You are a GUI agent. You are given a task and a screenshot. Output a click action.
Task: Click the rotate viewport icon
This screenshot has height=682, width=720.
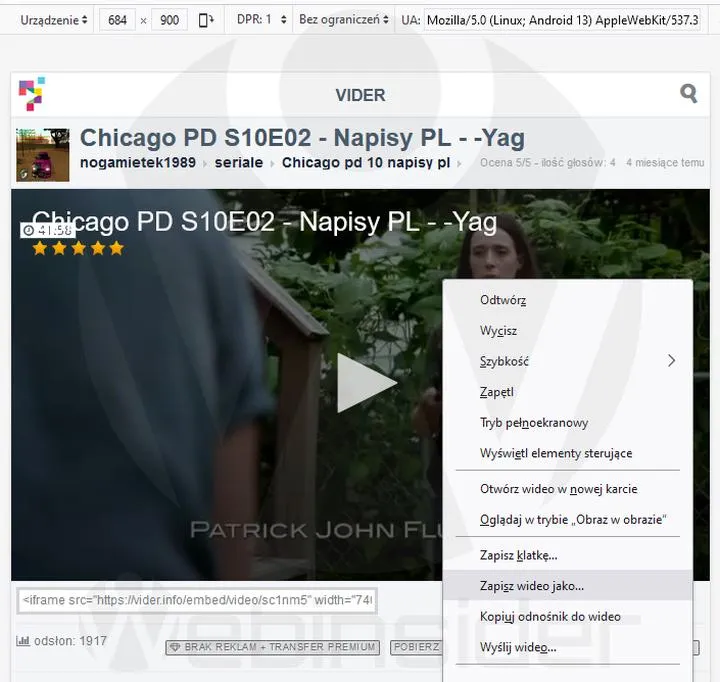coord(207,20)
